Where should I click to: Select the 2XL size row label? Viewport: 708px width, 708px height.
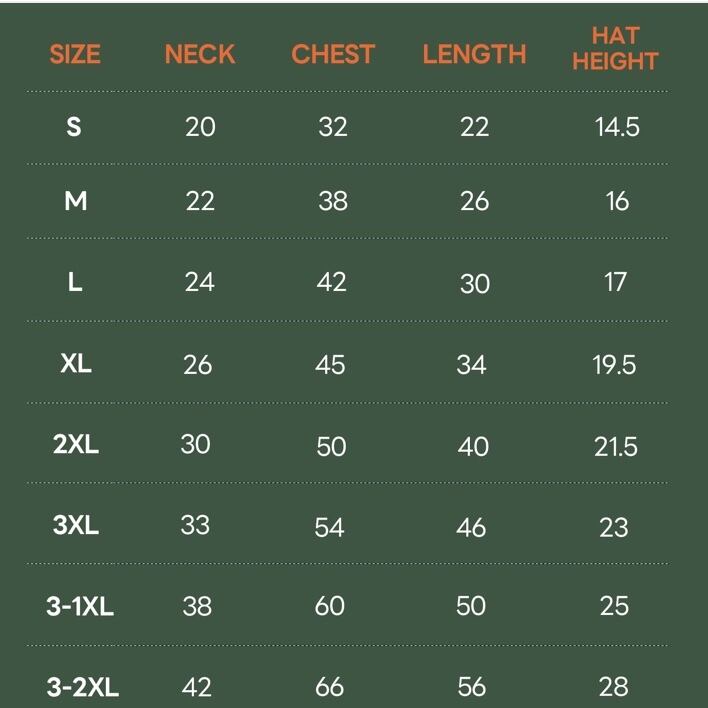coord(76,444)
